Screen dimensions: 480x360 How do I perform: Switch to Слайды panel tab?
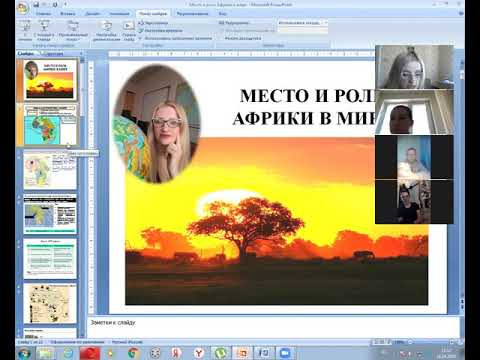click(x=26, y=53)
